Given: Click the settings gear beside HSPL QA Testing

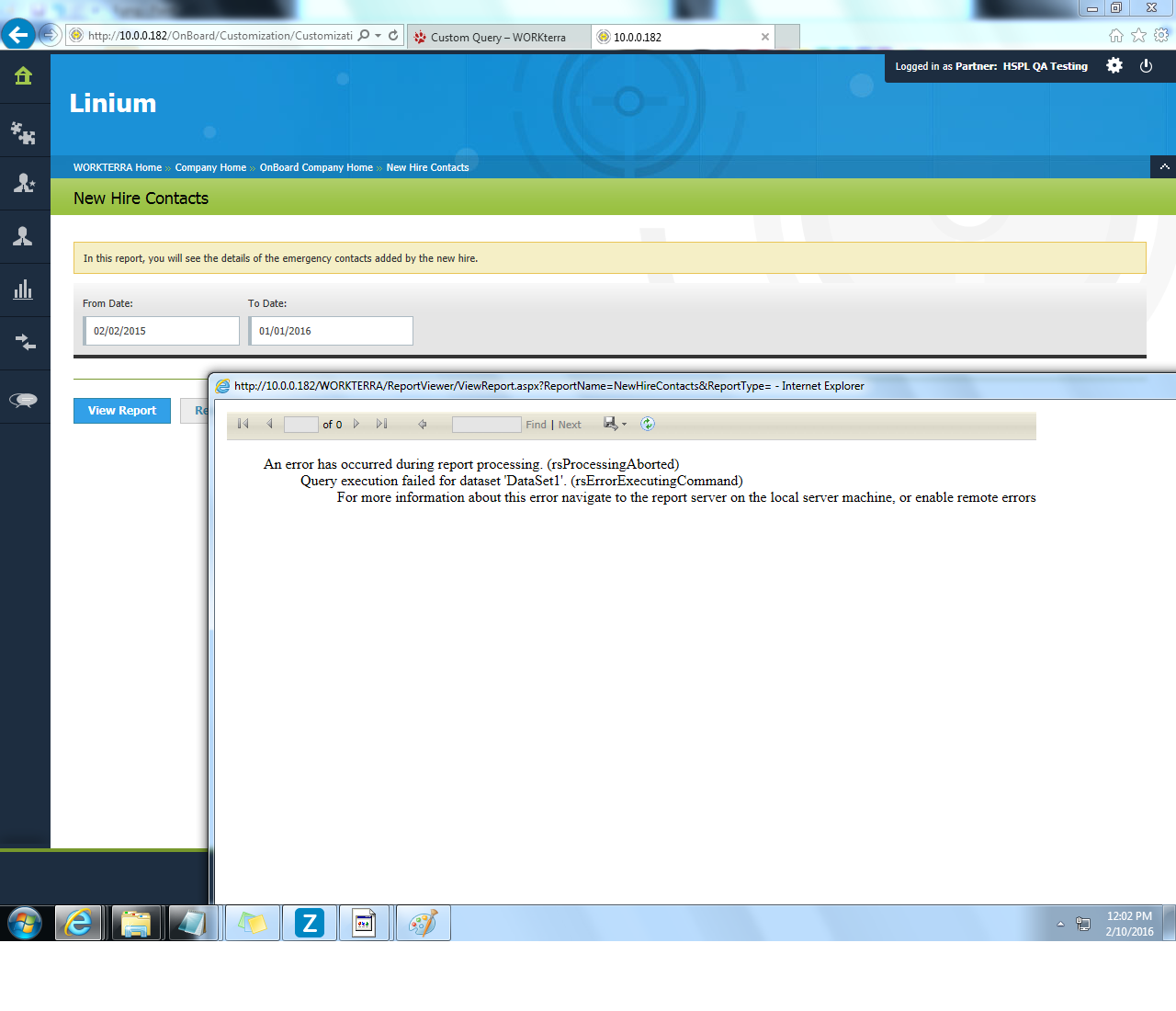Looking at the screenshot, I should (x=1114, y=66).
